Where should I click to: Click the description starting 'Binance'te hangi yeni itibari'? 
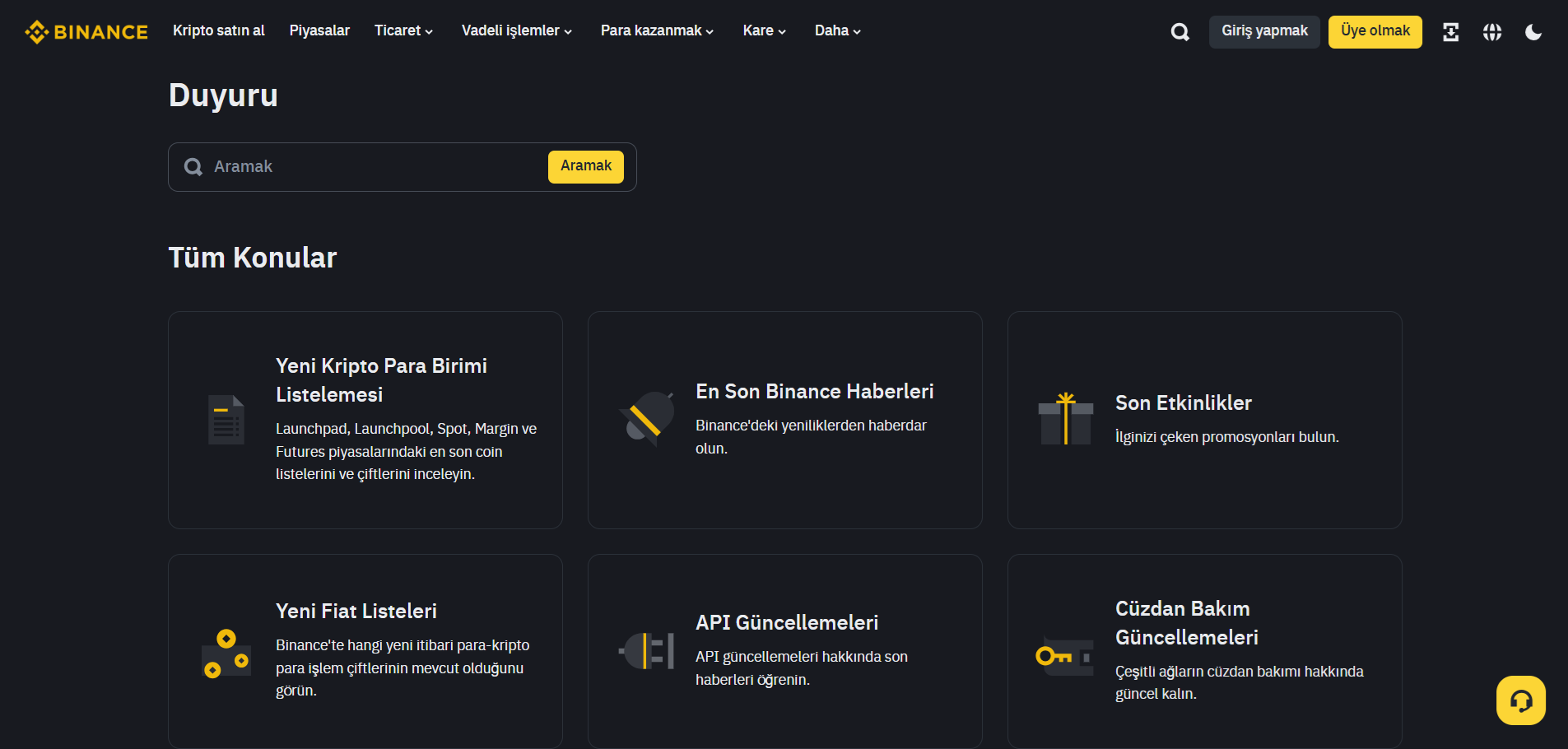point(402,668)
